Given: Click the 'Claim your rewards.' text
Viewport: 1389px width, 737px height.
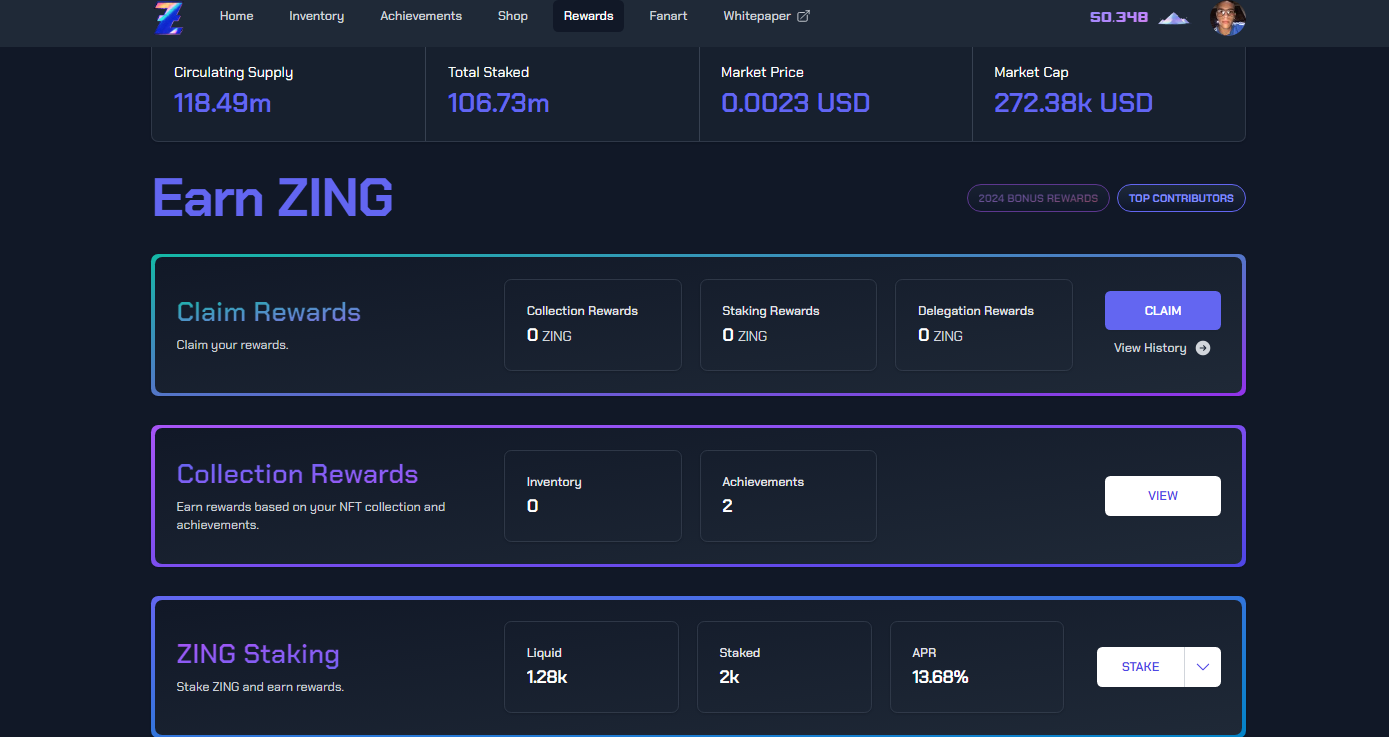Looking at the screenshot, I should pos(232,345).
